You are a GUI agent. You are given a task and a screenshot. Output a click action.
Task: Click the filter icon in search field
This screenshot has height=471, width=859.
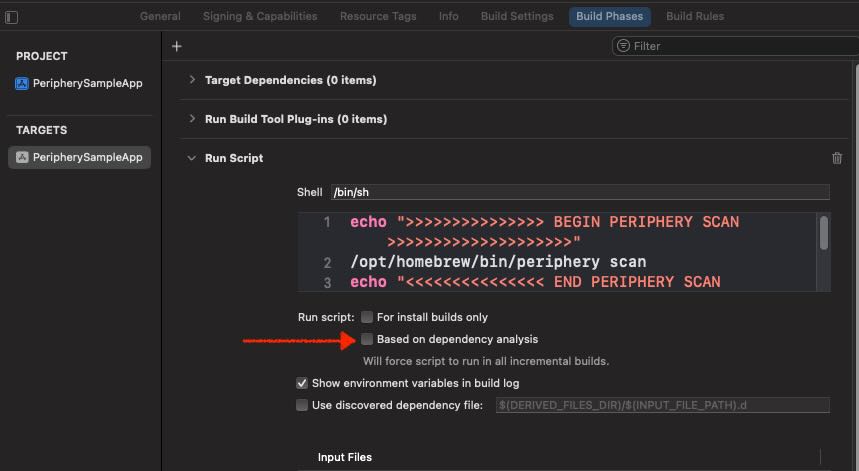point(623,46)
